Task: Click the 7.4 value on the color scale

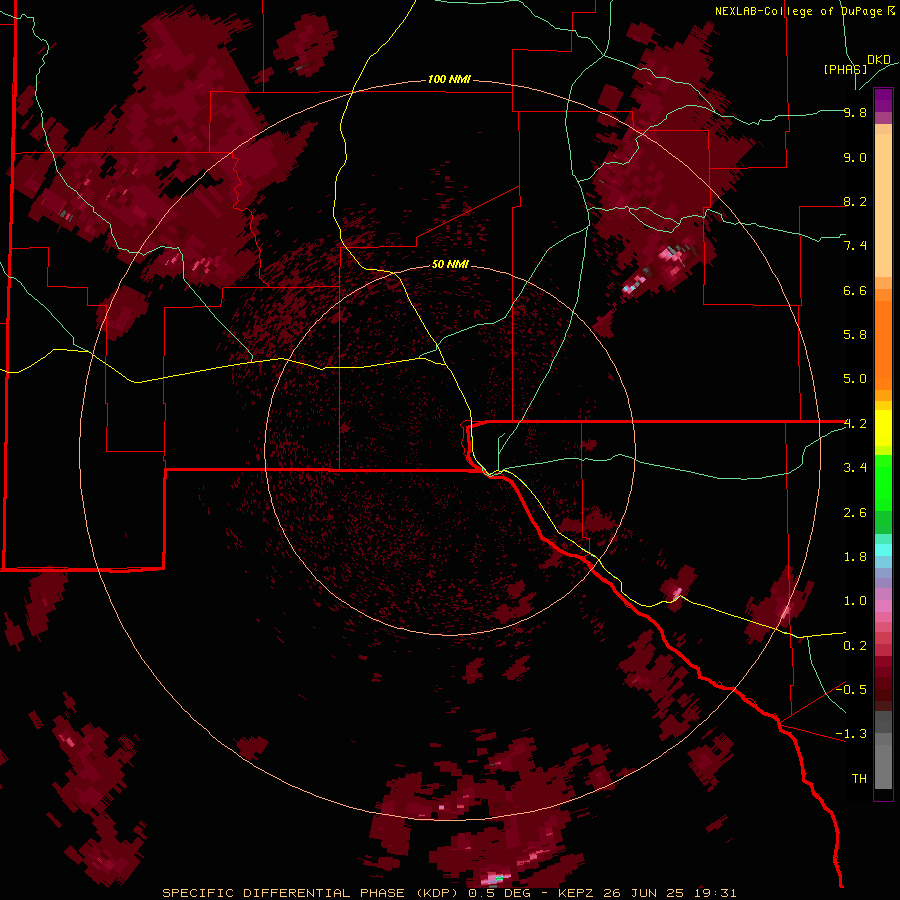Action: (x=855, y=246)
